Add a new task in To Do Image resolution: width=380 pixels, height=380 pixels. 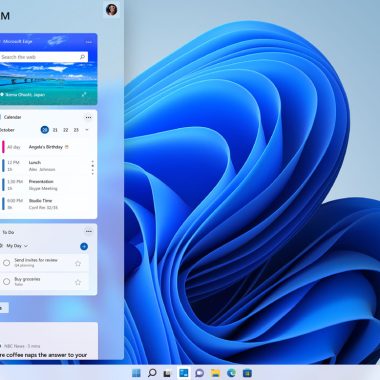coord(84,246)
